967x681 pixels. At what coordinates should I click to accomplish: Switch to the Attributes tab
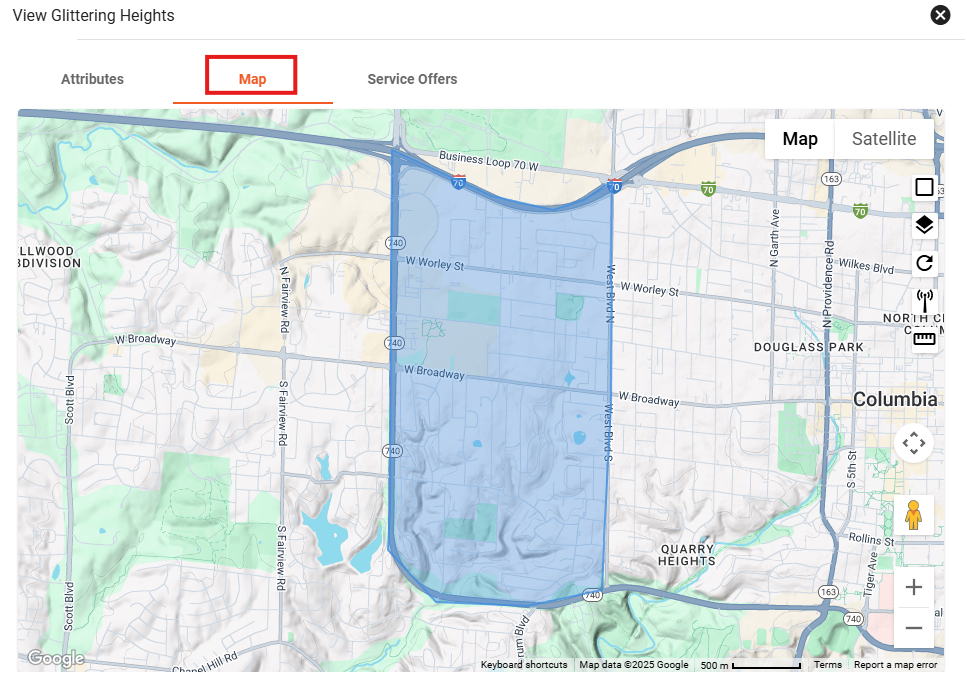coord(92,79)
